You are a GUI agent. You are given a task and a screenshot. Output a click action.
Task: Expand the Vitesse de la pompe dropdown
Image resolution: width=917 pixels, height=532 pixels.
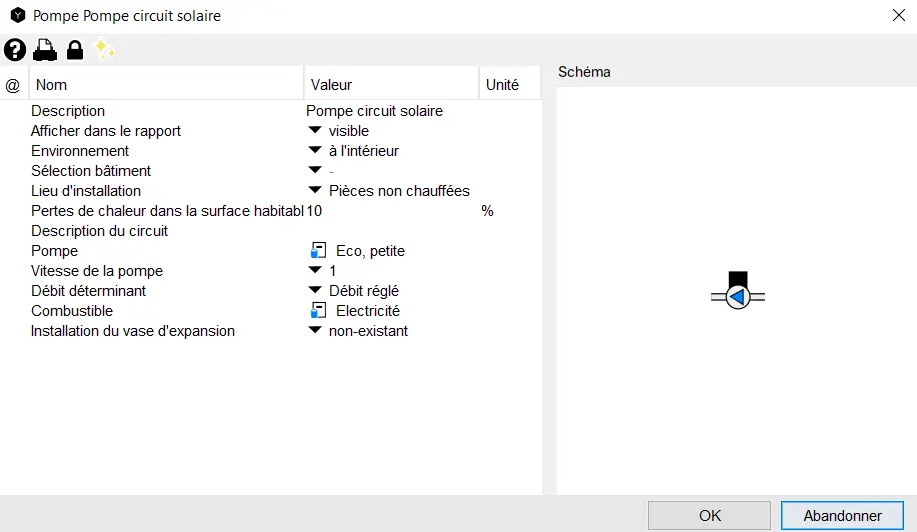point(315,271)
